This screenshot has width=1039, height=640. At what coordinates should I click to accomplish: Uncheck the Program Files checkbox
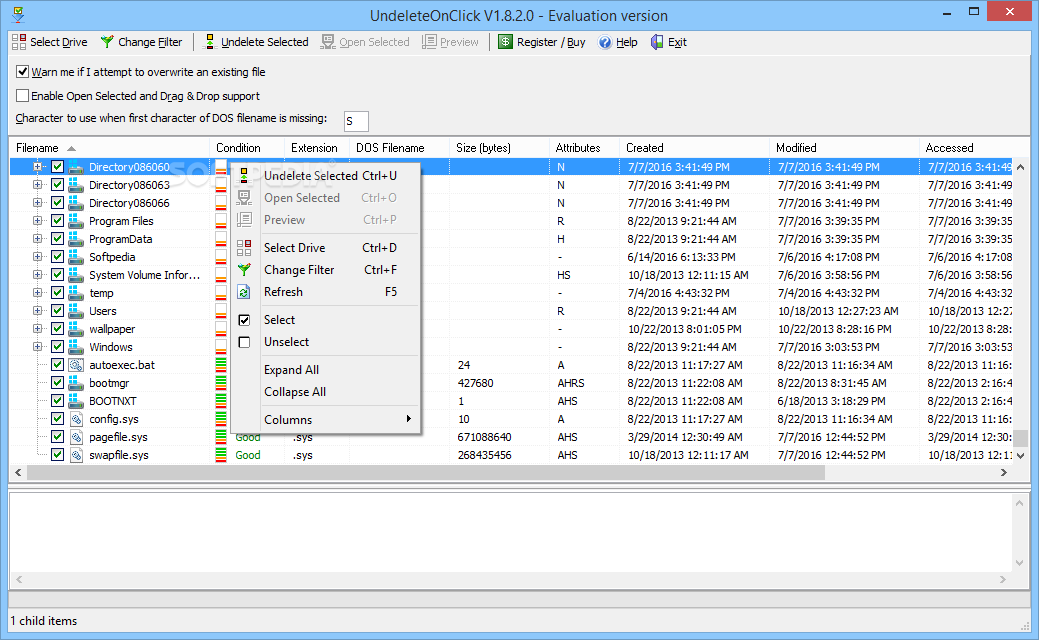coord(57,221)
